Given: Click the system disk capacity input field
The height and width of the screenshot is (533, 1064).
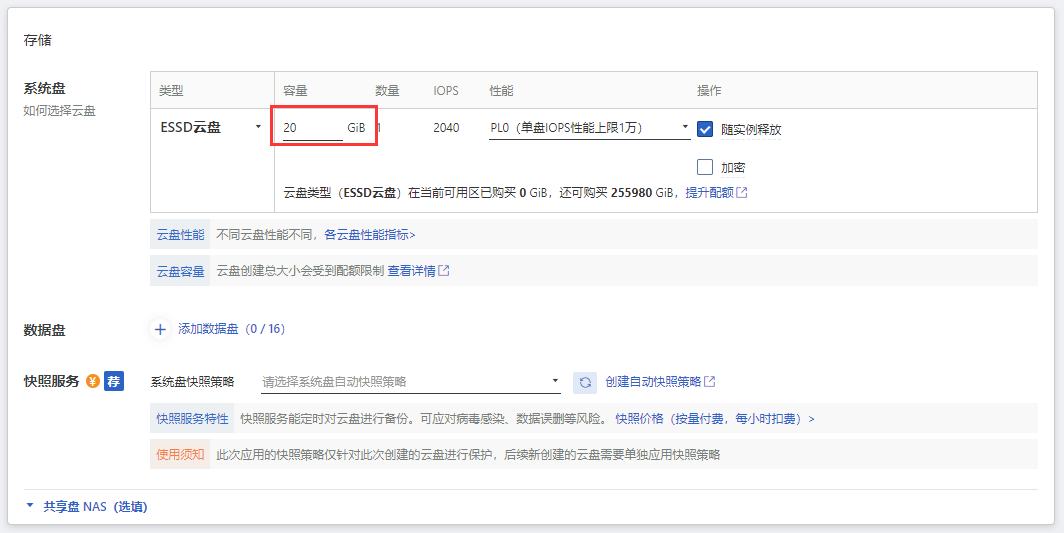Looking at the screenshot, I should coord(312,129).
